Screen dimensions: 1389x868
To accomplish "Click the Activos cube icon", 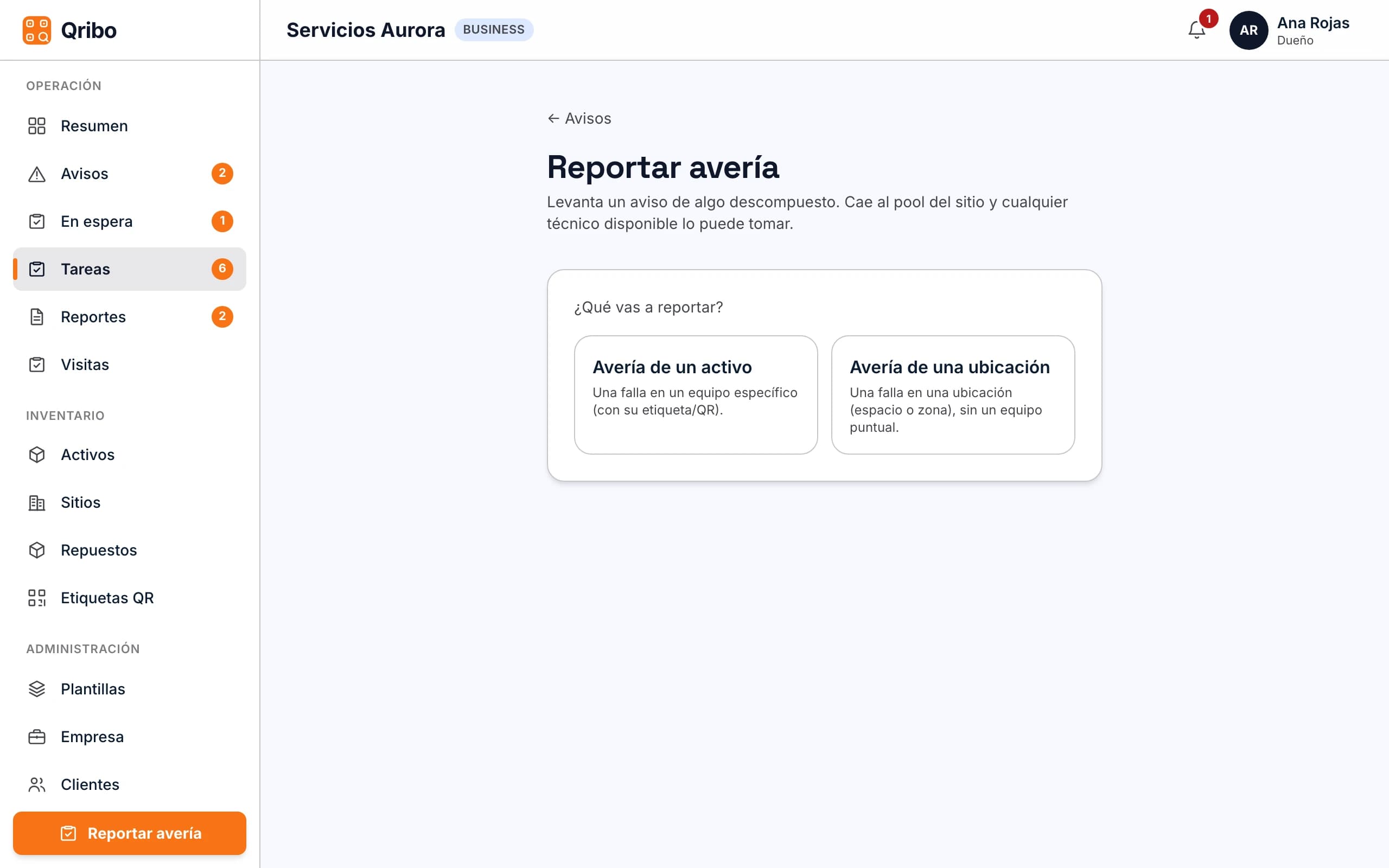I will click(x=37, y=454).
